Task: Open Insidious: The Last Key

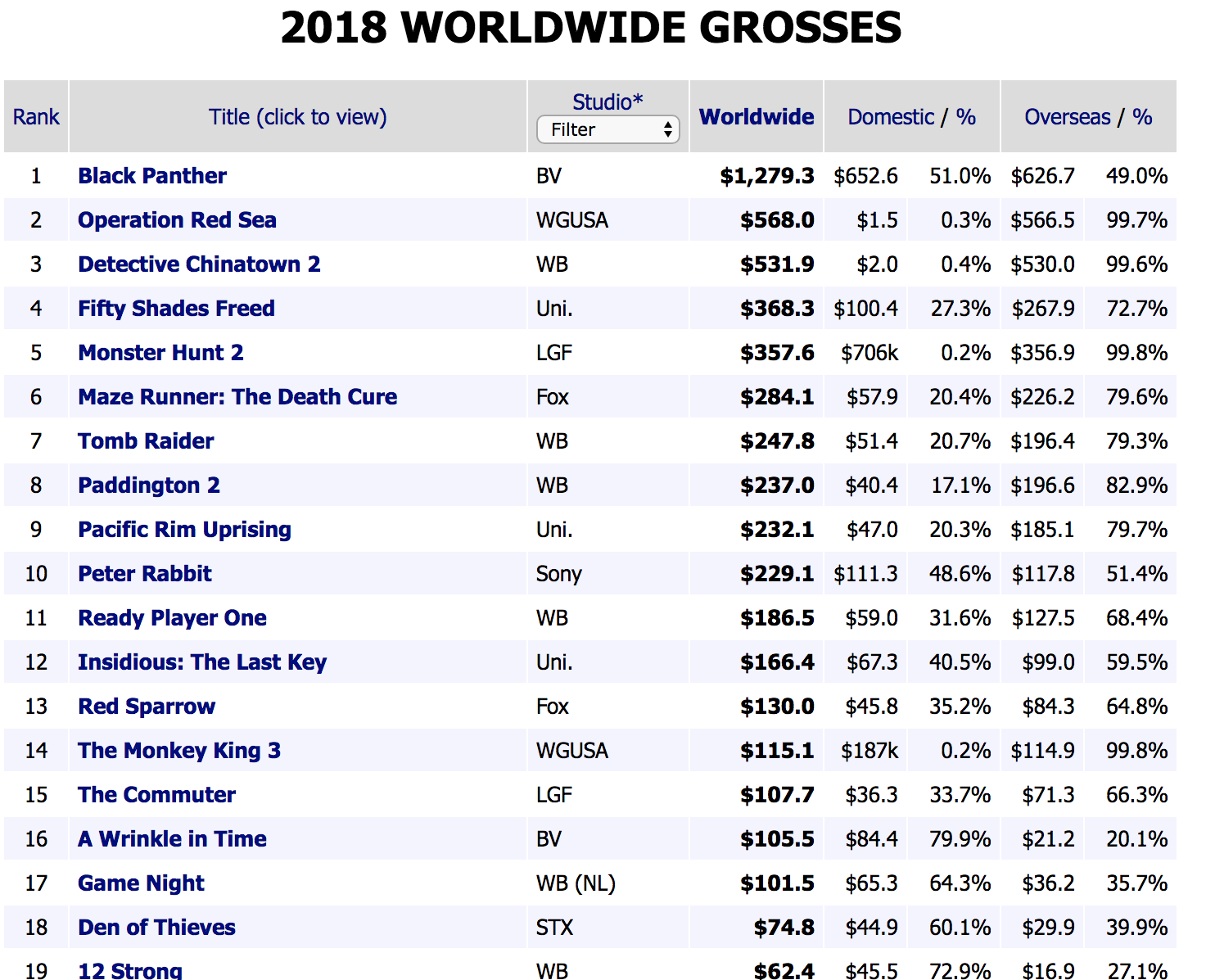Action: pyautogui.click(x=202, y=662)
